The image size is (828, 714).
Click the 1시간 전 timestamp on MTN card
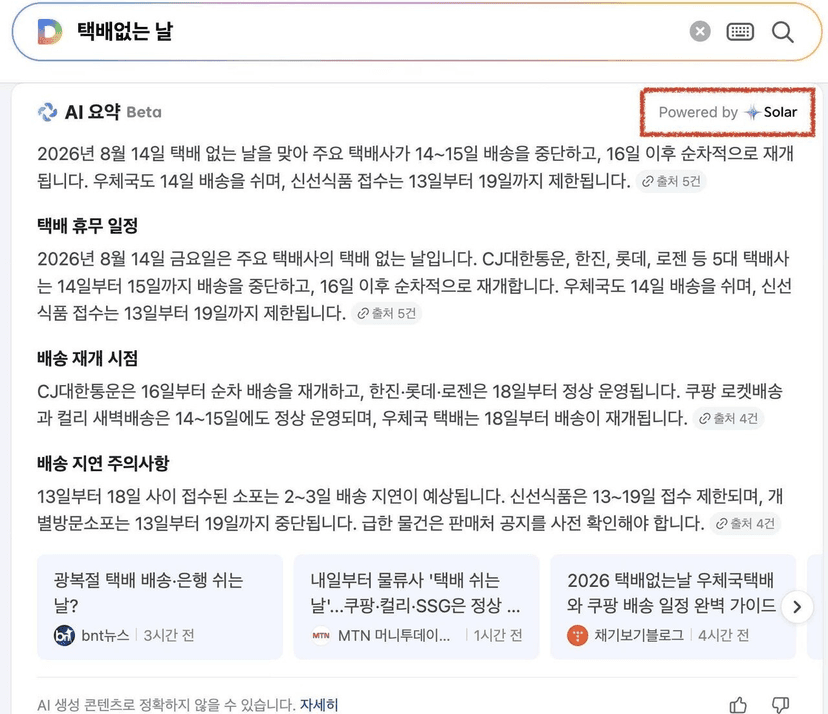pyautogui.click(x=497, y=635)
